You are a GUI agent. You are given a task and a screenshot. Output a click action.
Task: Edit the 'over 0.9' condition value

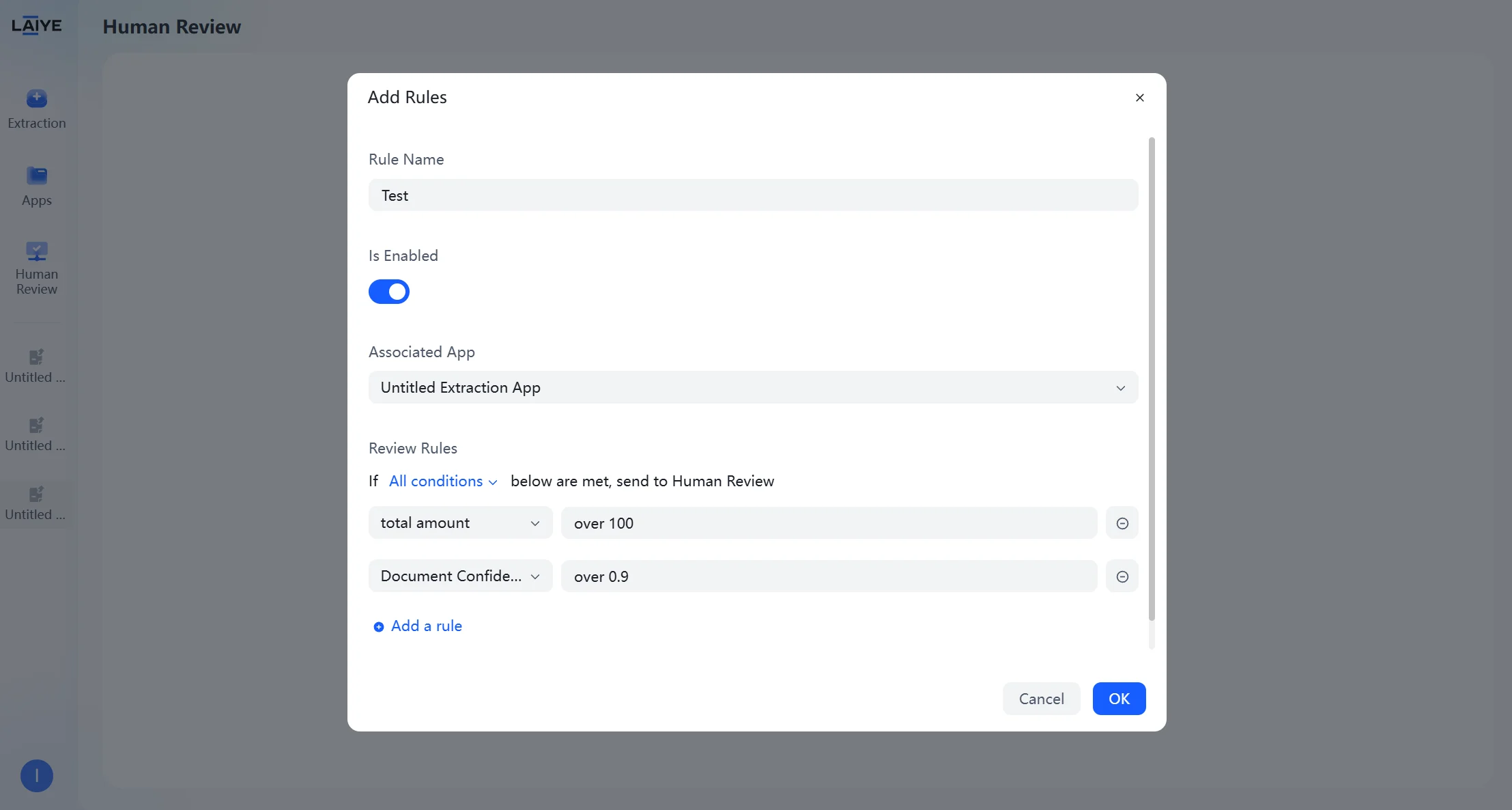click(x=829, y=576)
